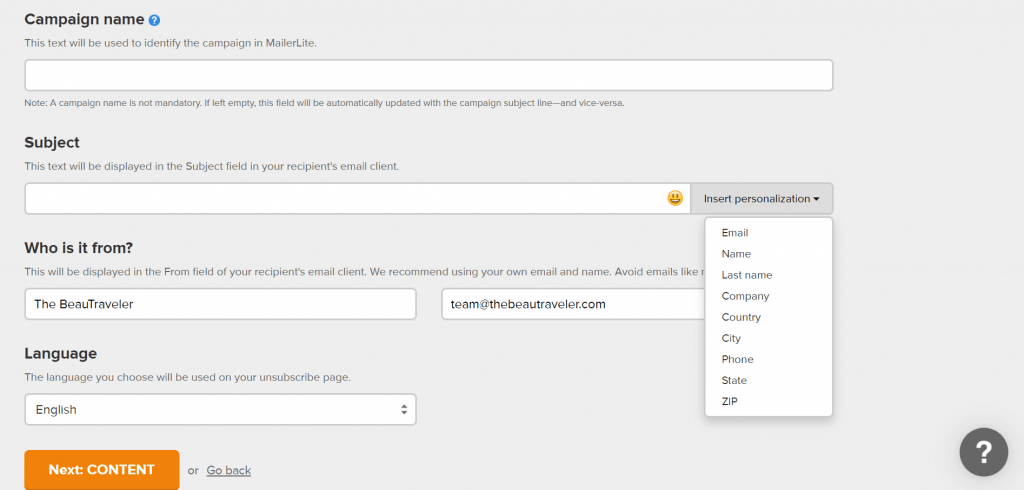1024x490 pixels.
Task: Toggle the Insert personalization dropdown
Action: pyautogui.click(x=761, y=199)
